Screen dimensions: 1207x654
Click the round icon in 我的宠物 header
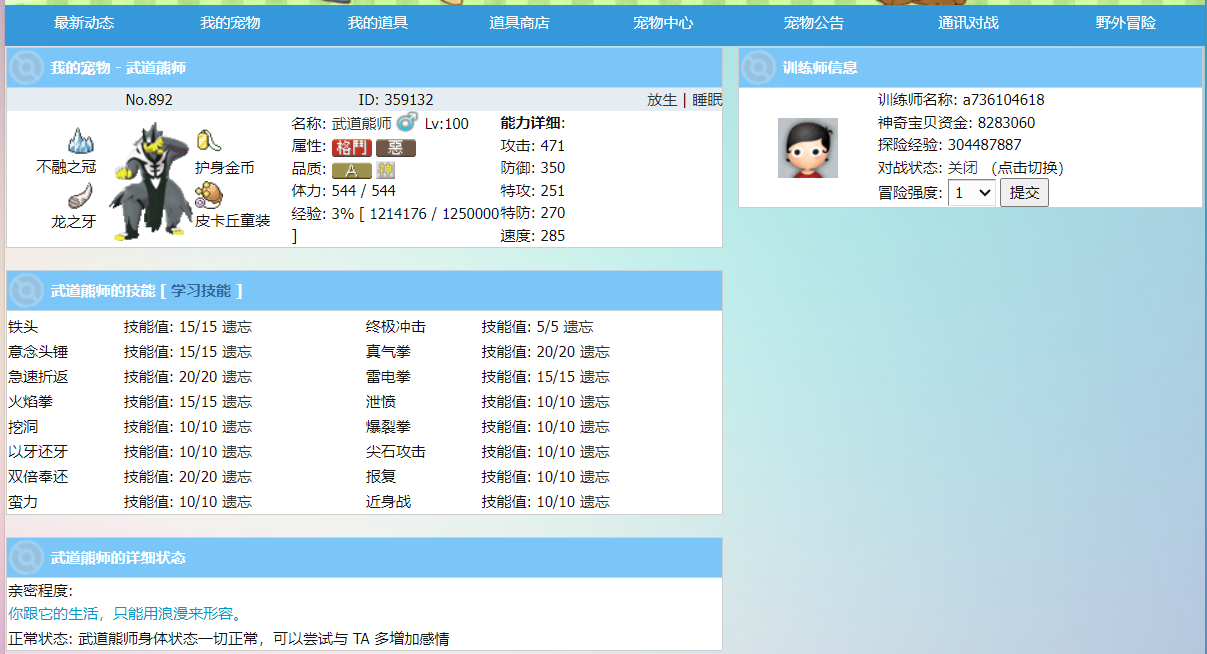click(x=26, y=68)
